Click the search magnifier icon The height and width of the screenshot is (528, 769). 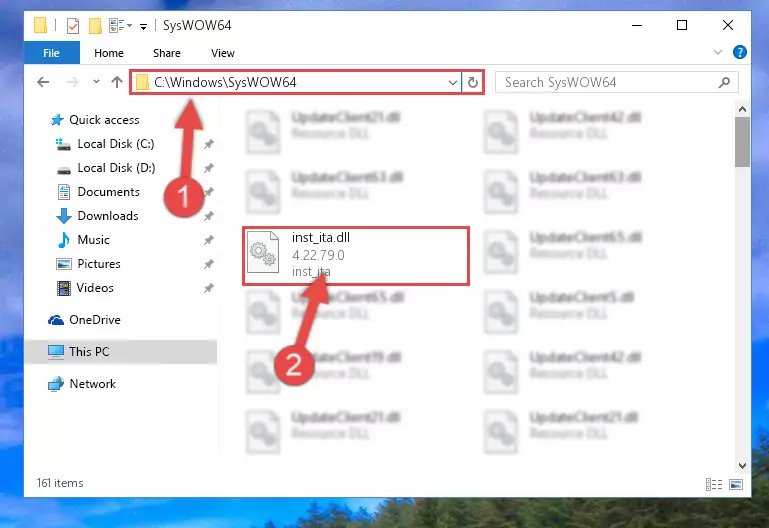(724, 82)
